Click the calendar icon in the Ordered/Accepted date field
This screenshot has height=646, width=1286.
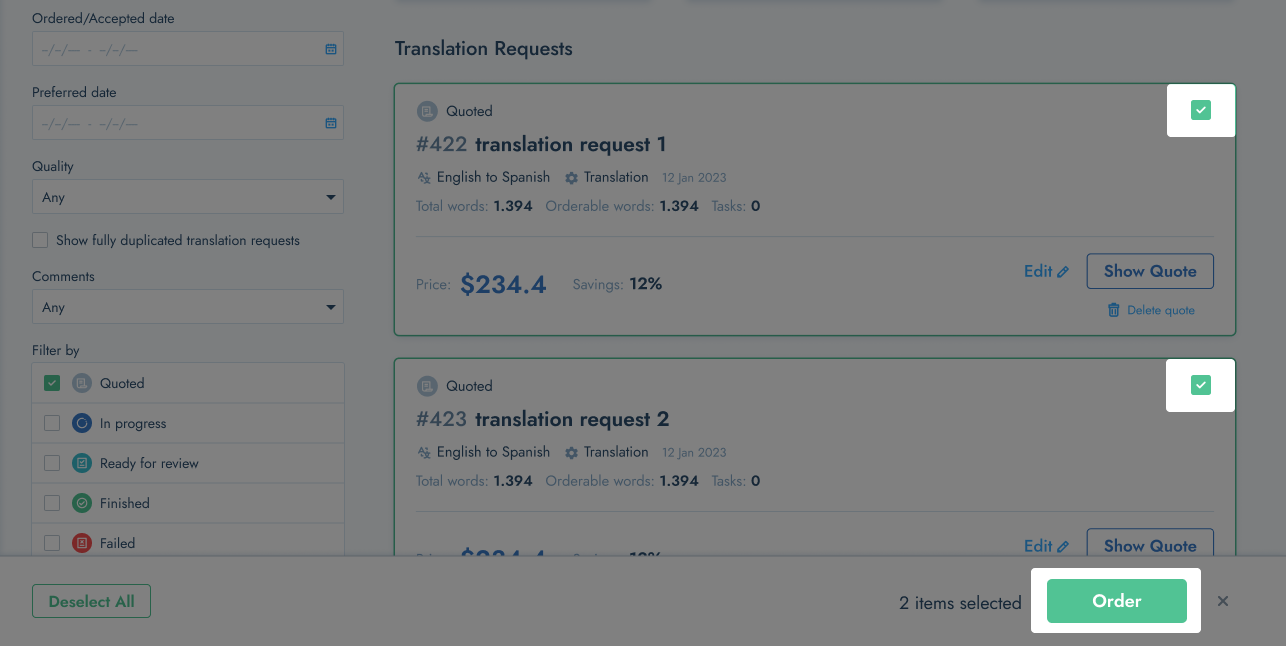(331, 49)
